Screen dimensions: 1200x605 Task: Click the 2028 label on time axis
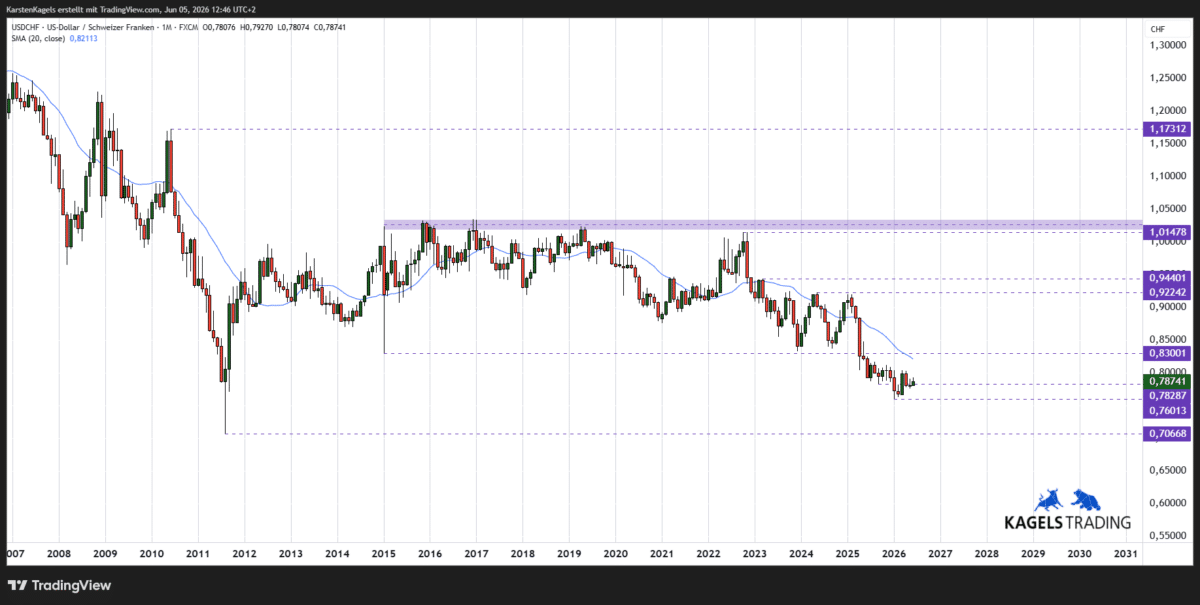987,553
